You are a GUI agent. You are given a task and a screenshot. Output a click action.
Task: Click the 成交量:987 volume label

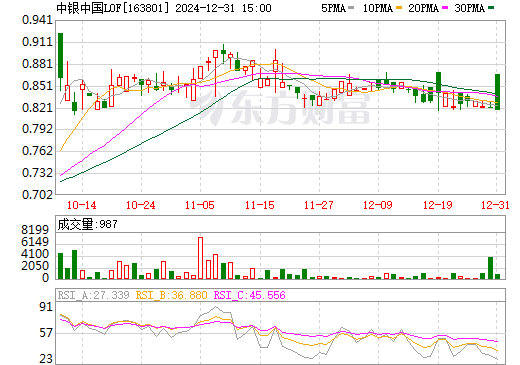(x=88, y=224)
